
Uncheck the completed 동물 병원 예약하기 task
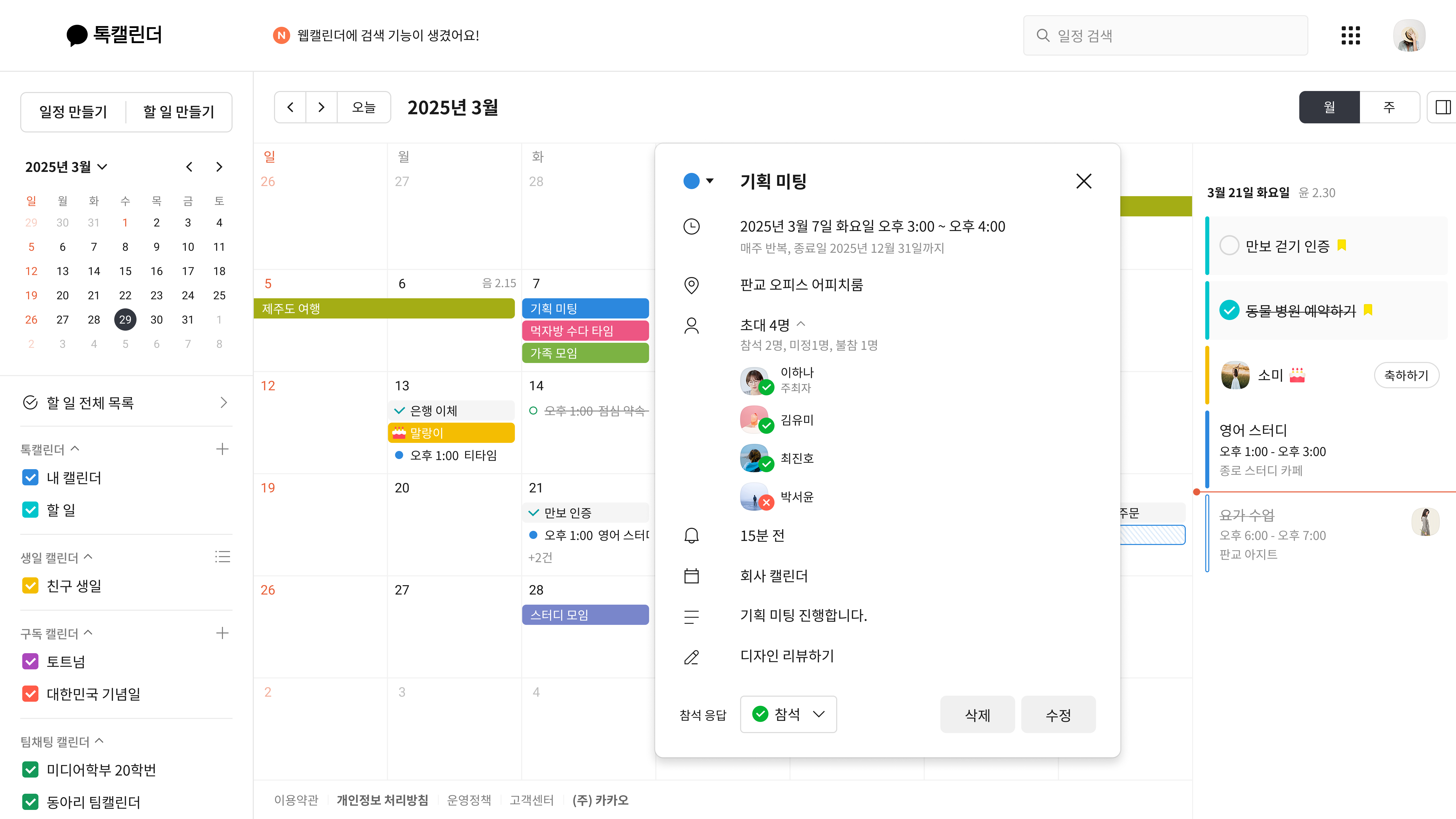pos(1229,310)
